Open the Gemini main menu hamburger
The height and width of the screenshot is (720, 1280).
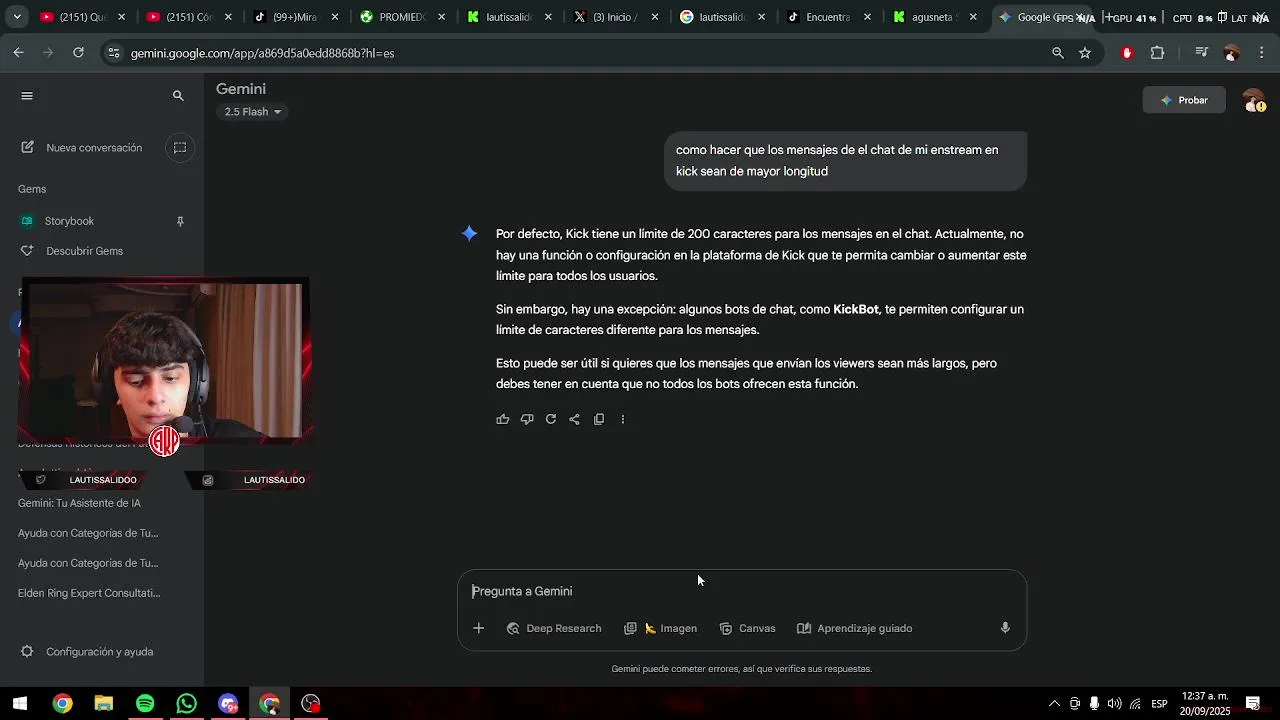tap(27, 96)
